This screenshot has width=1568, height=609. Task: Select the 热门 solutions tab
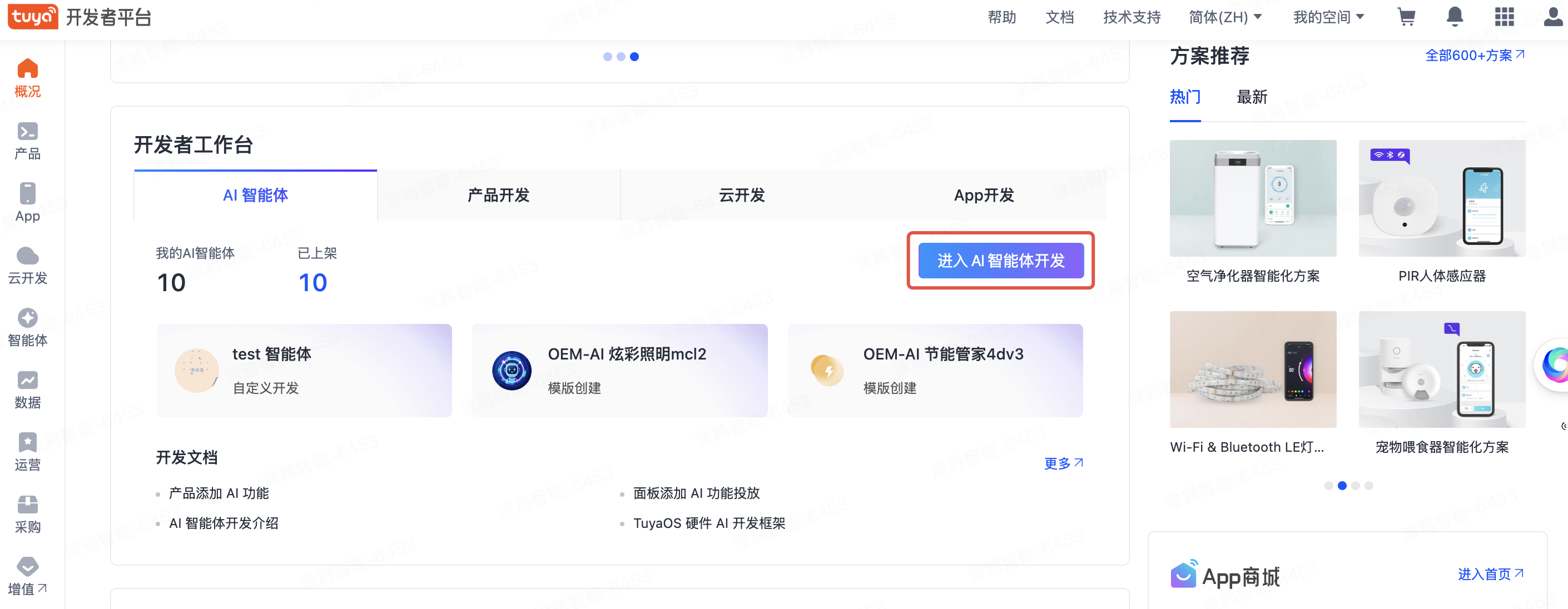point(1185,97)
